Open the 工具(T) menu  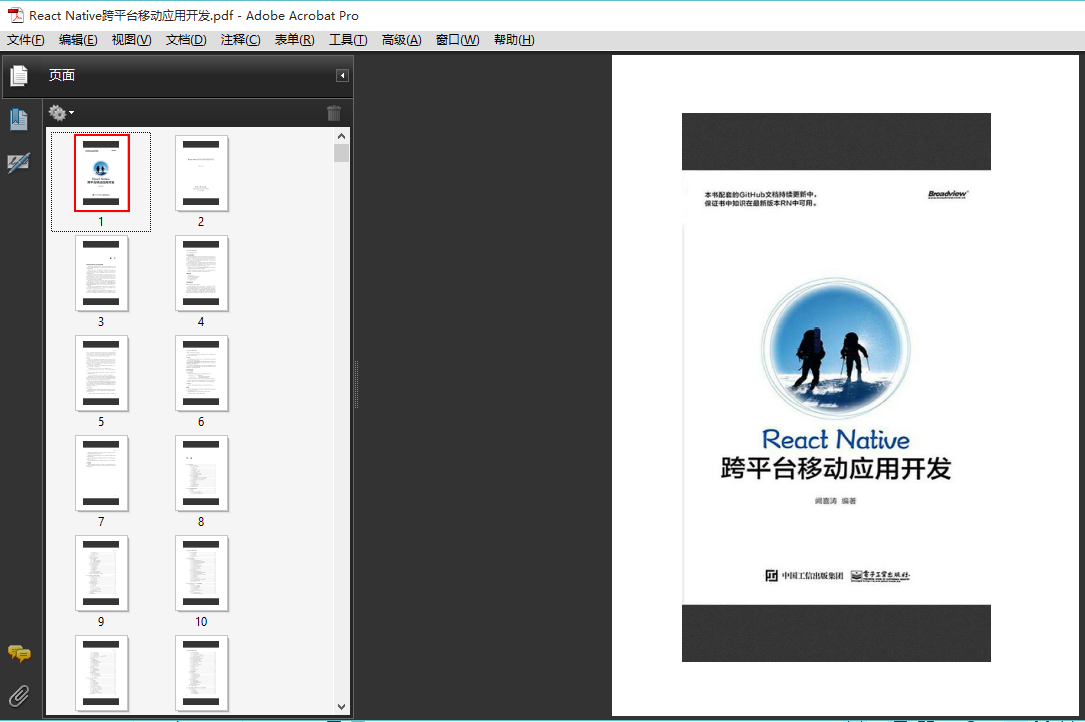point(348,40)
